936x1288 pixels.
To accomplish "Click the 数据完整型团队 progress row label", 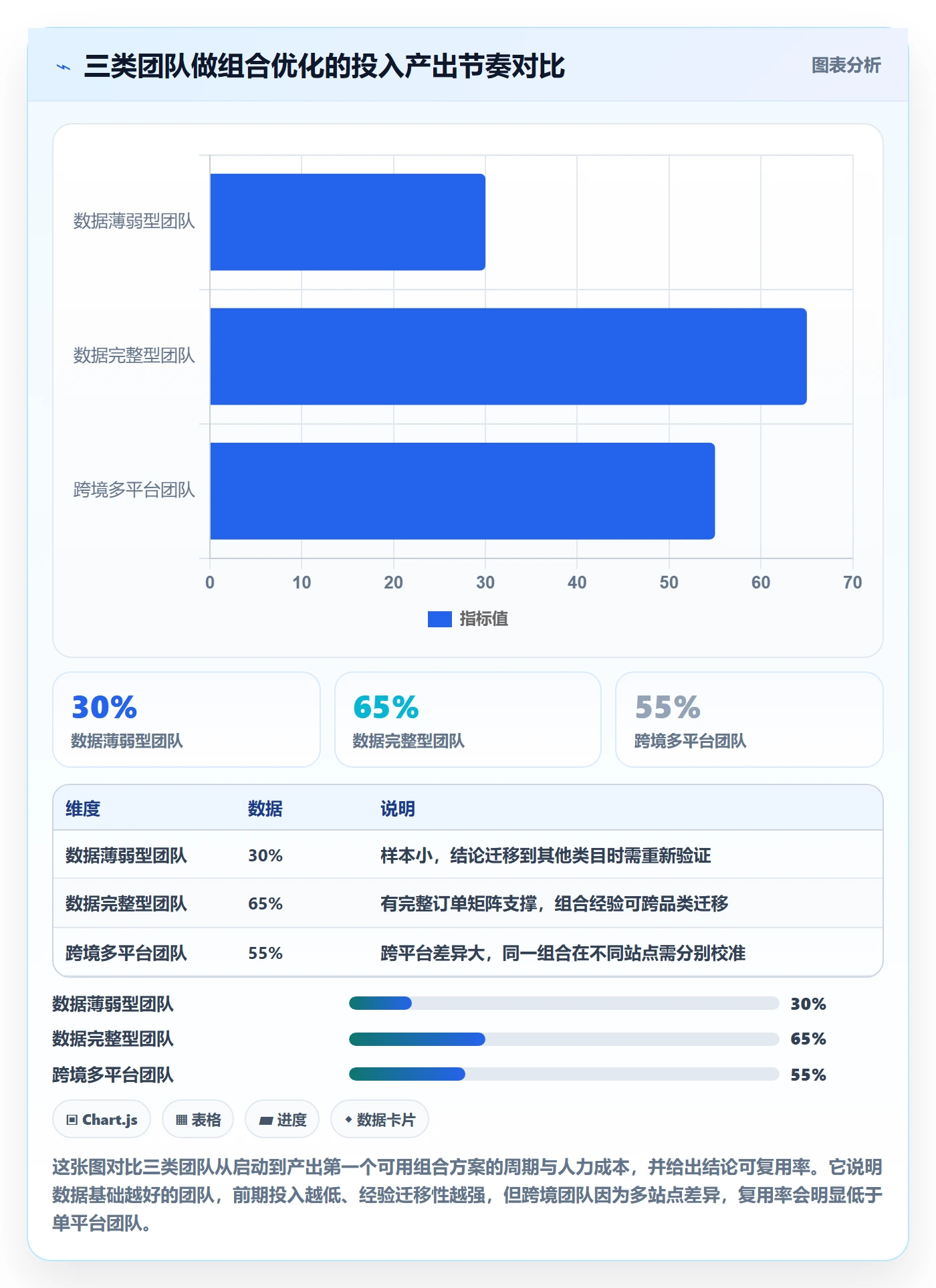I will (x=113, y=1039).
